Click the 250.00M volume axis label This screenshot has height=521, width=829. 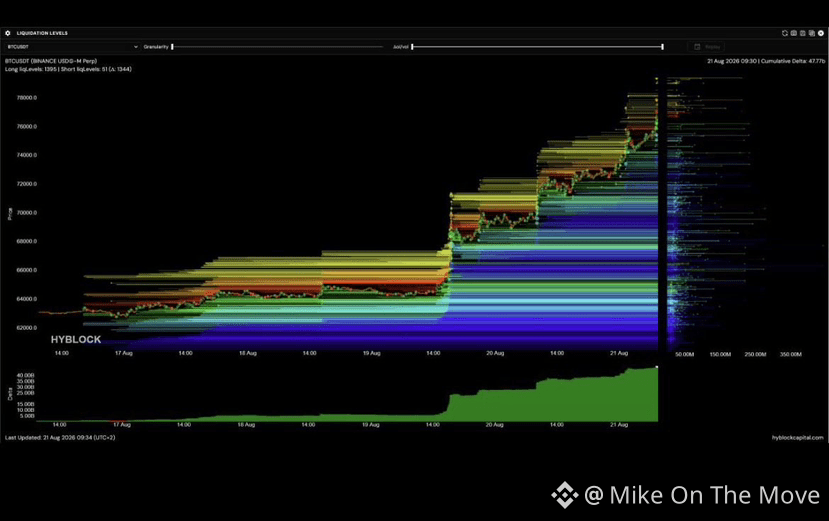[x=756, y=354]
